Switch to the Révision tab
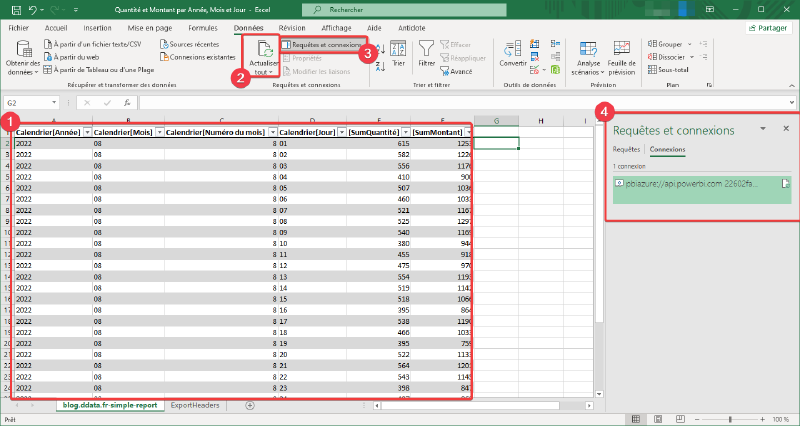Image resolution: width=800 pixels, height=426 pixels. (x=292, y=28)
